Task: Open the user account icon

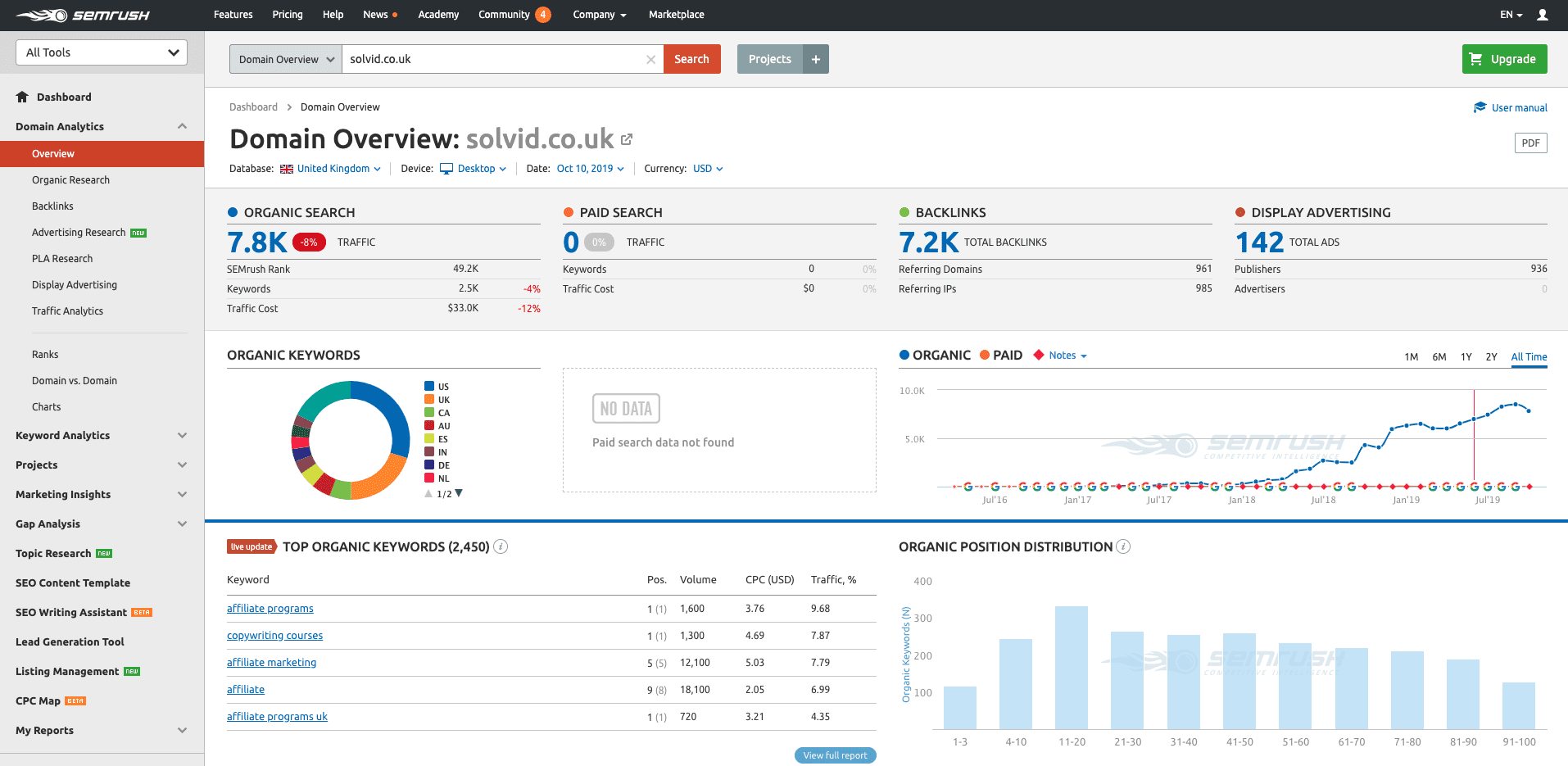Action: point(1543,15)
